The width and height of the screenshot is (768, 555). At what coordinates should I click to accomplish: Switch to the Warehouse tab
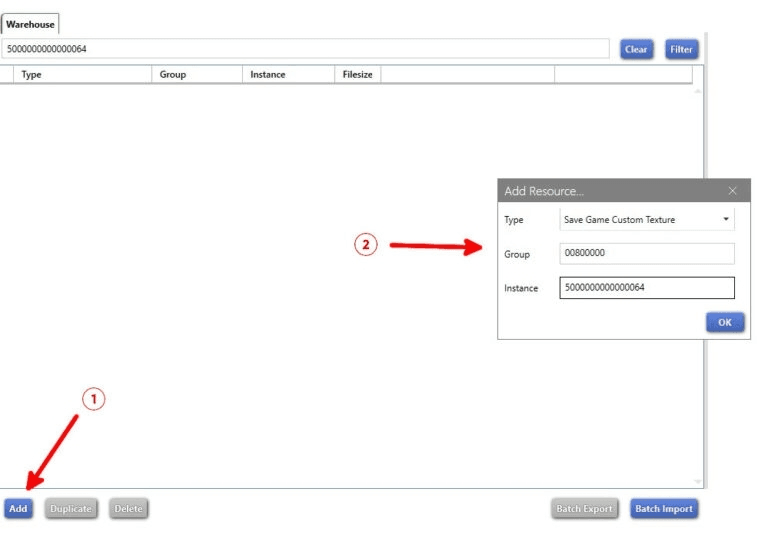30,24
